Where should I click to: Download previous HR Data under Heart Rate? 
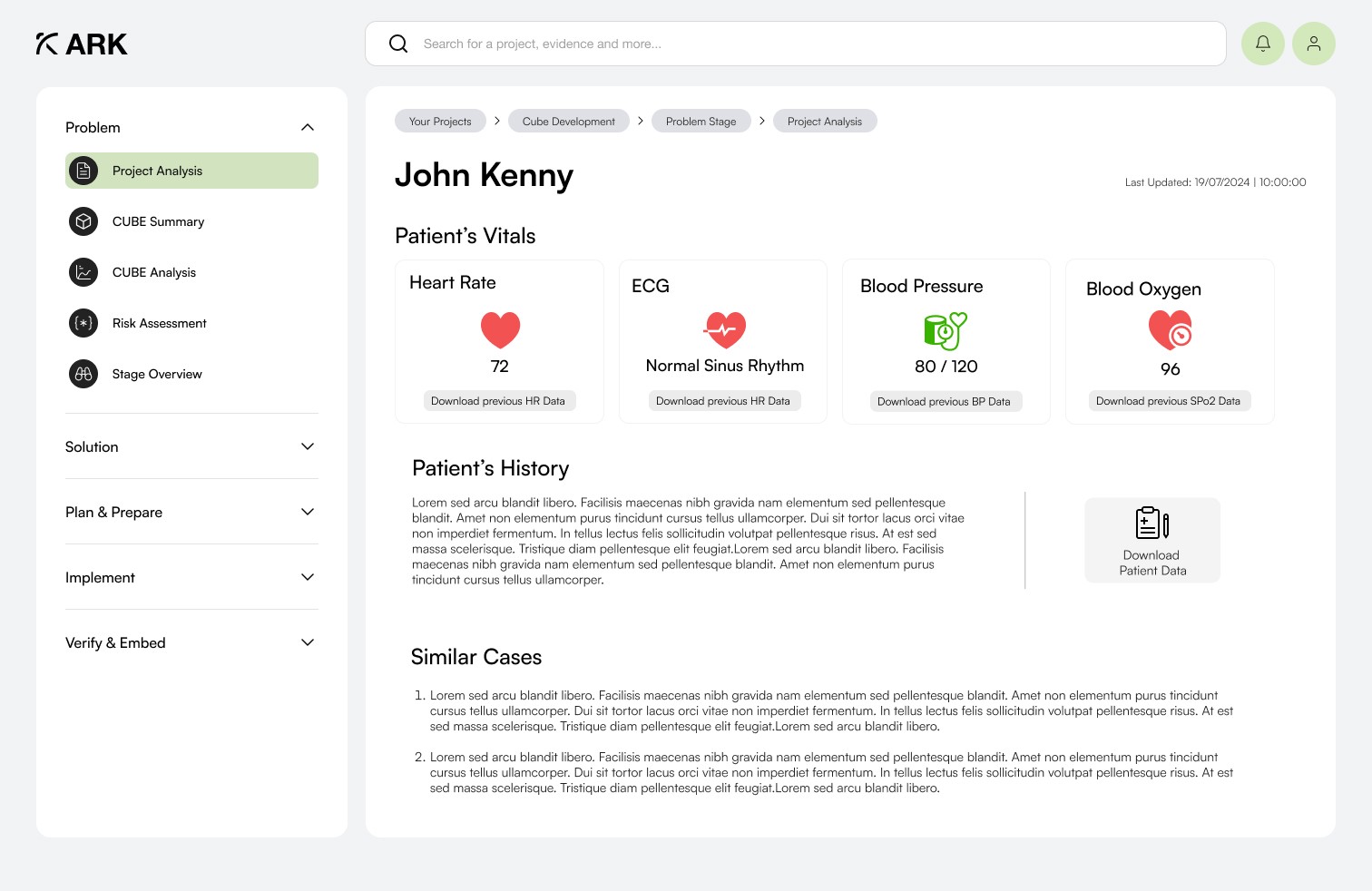tap(498, 401)
